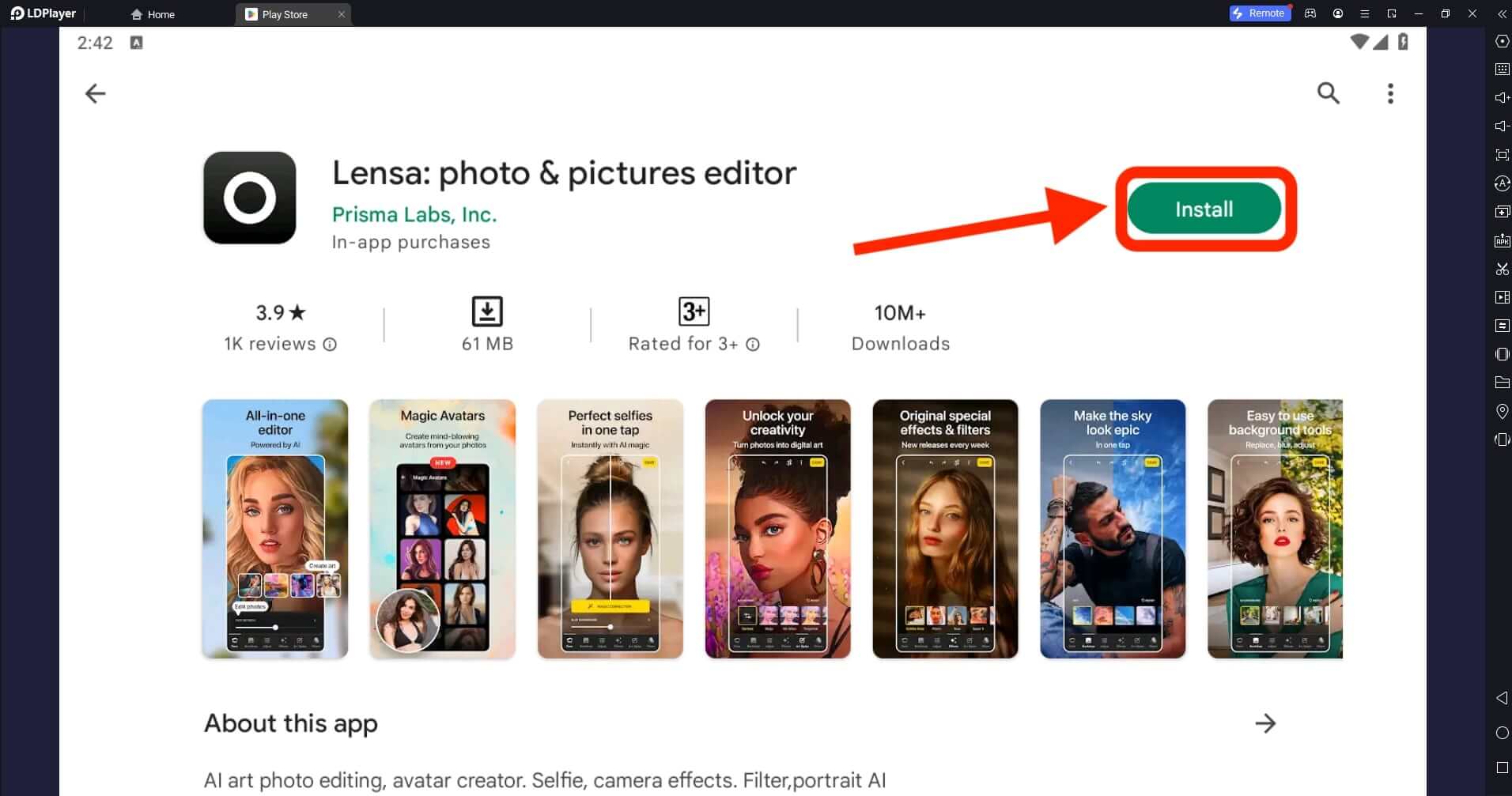Open virtual location pin icon
The image size is (1512, 796).
coord(1503,411)
